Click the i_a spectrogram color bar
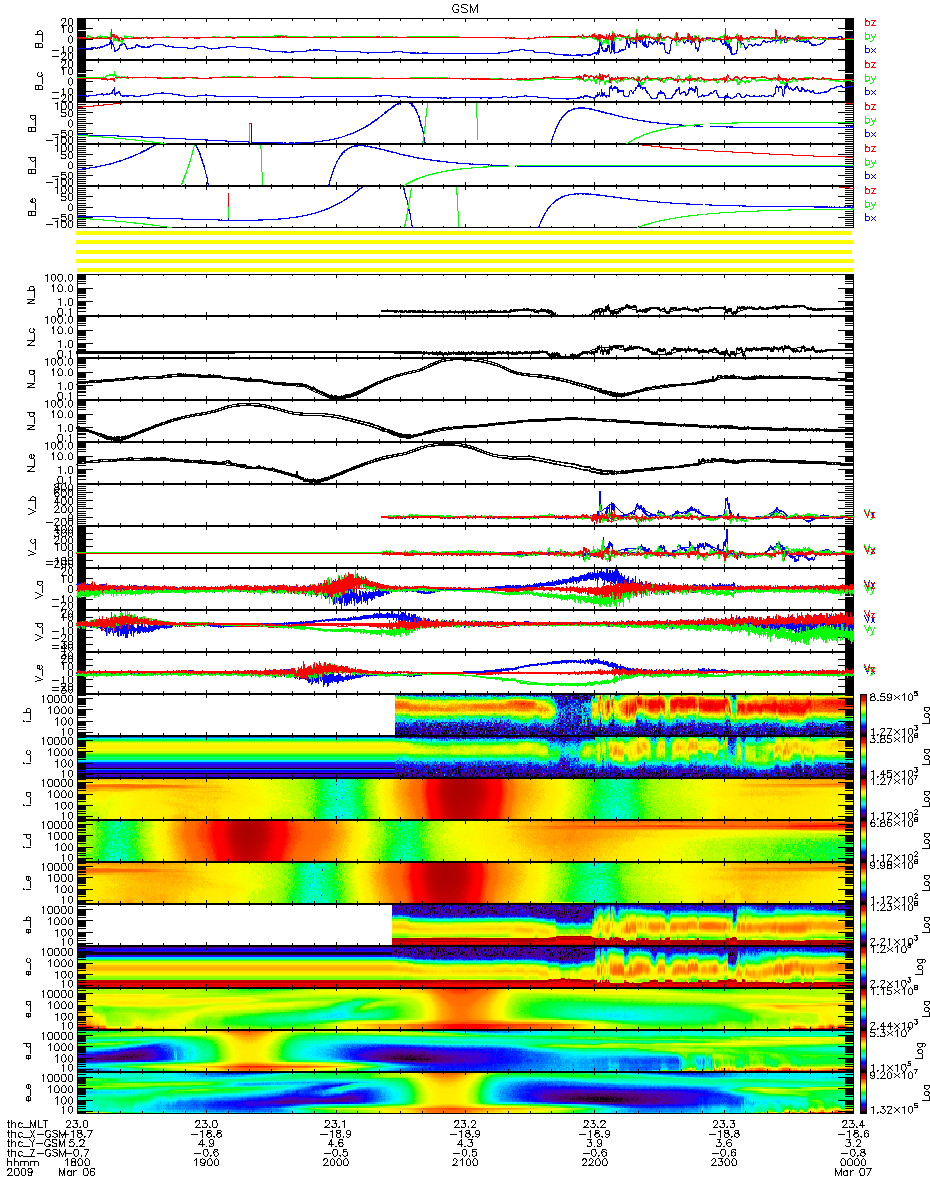The height and width of the screenshot is (1200, 930). point(865,797)
